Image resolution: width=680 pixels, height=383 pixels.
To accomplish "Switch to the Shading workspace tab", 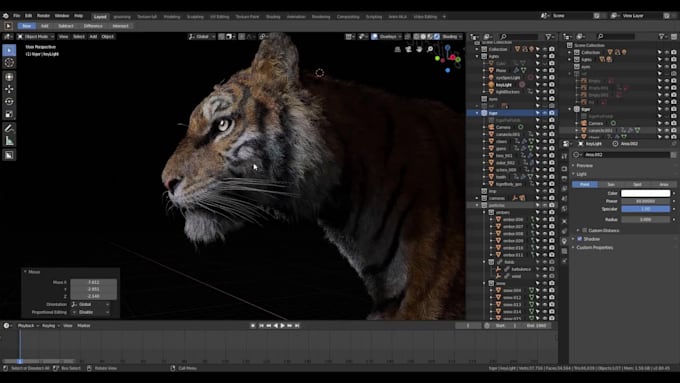I will pos(273,17).
